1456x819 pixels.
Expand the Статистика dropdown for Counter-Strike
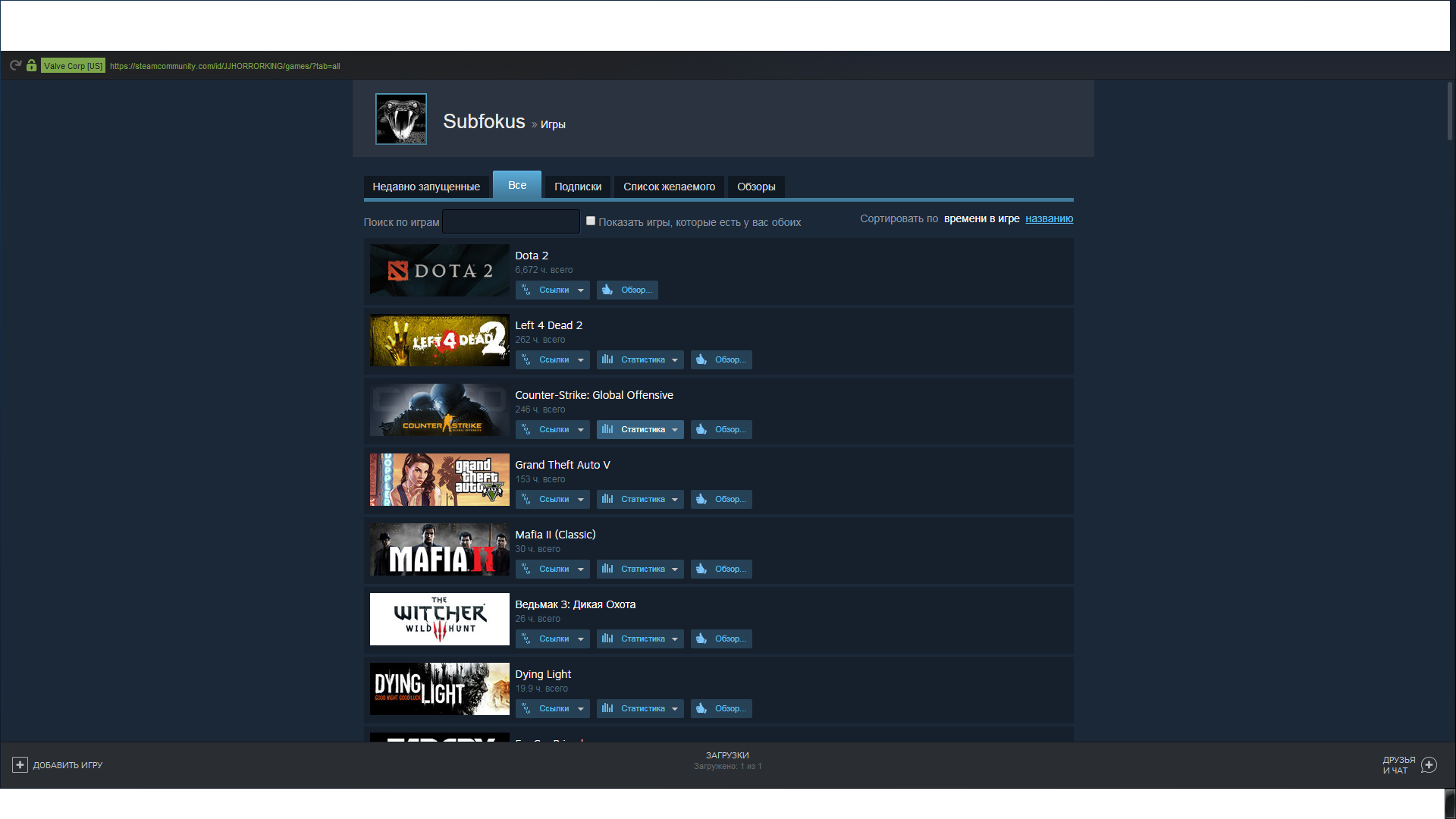click(x=640, y=429)
